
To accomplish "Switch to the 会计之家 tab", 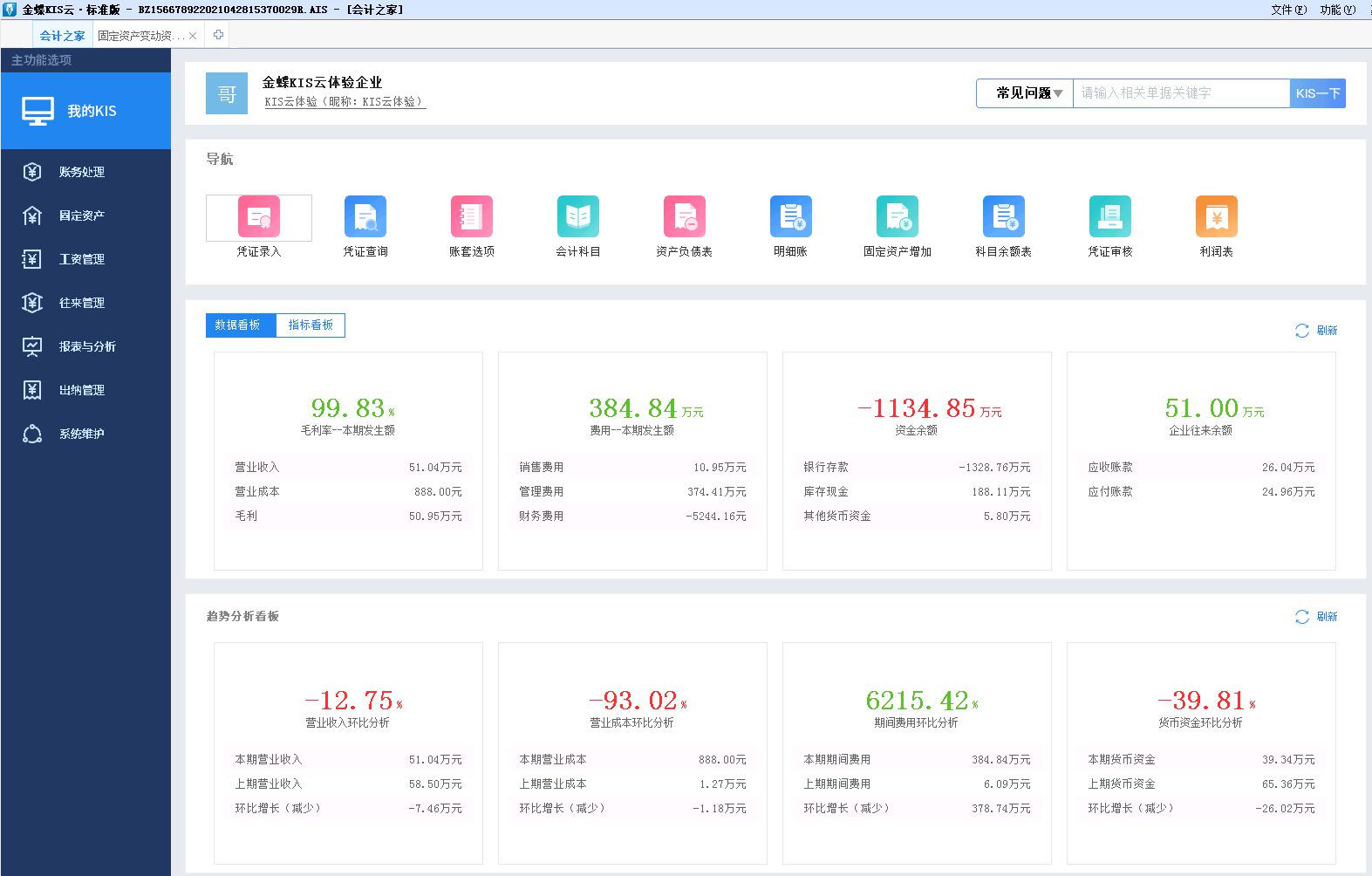I will 62,36.
